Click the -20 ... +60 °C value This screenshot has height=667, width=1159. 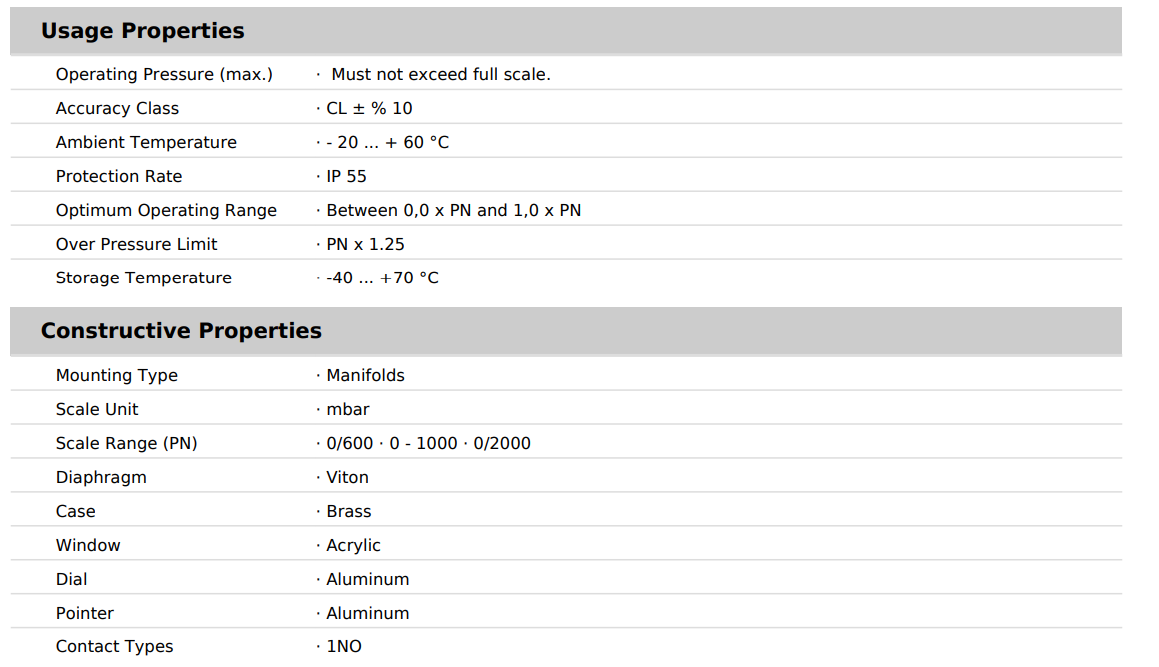pos(387,143)
